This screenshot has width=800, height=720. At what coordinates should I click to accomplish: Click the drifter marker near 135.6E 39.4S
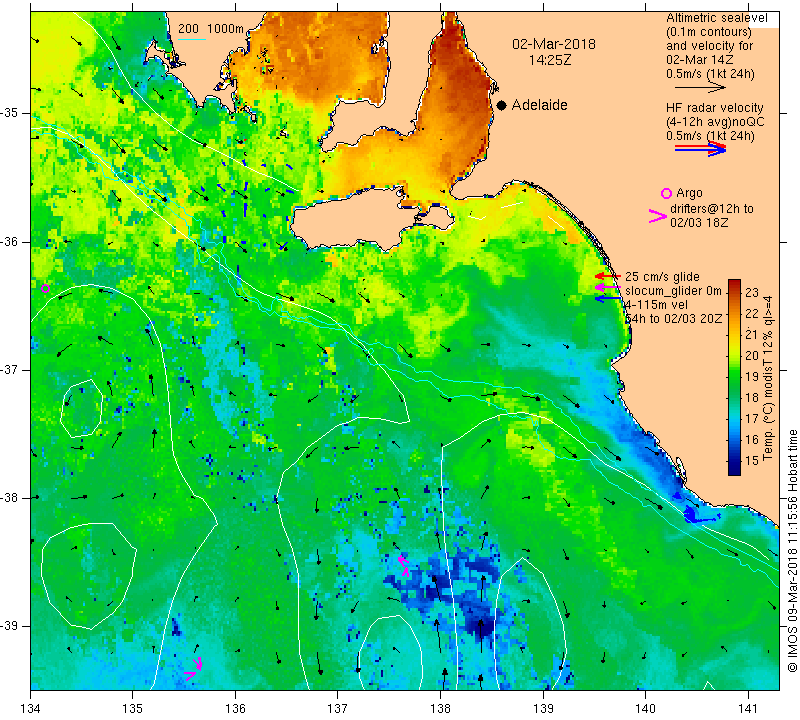194,668
